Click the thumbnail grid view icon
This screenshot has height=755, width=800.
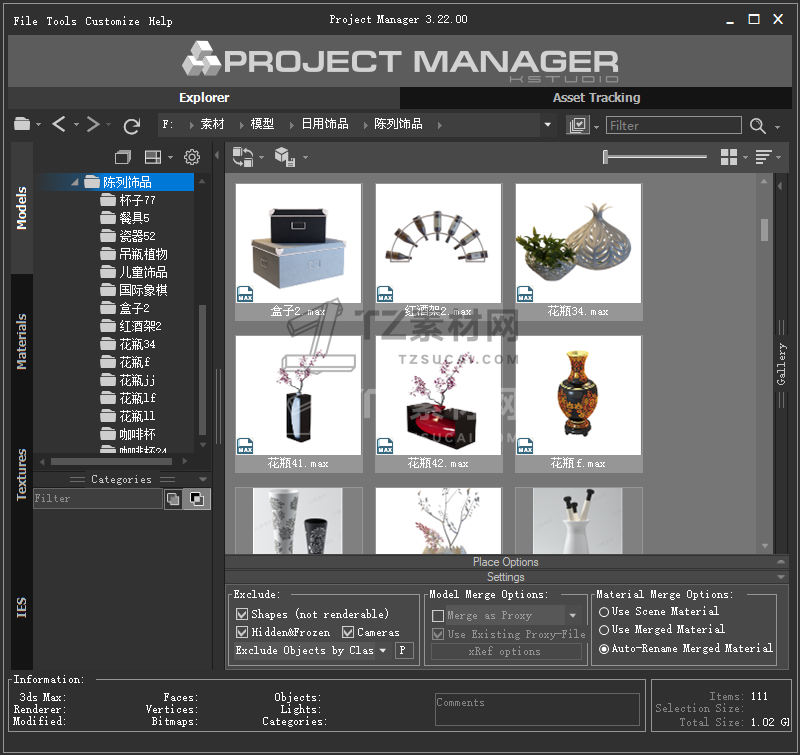[x=729, y=157]
